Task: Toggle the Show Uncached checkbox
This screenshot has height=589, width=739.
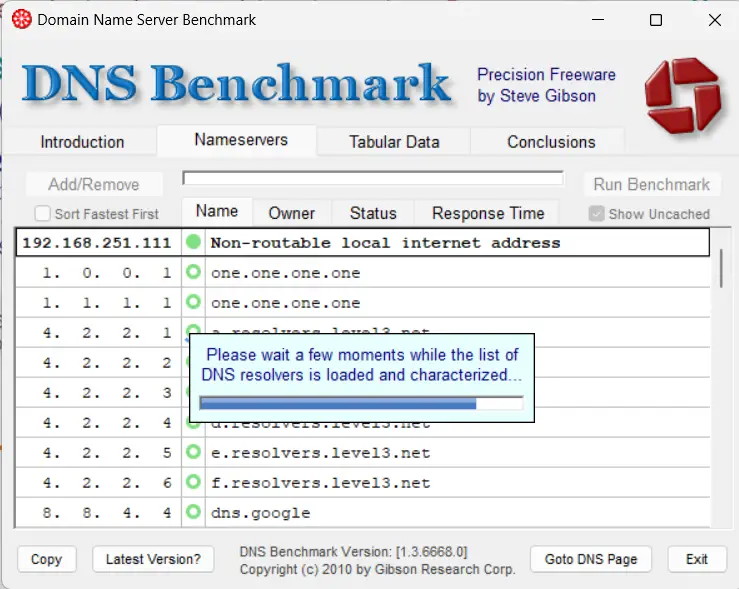Action: click(597, 214)
